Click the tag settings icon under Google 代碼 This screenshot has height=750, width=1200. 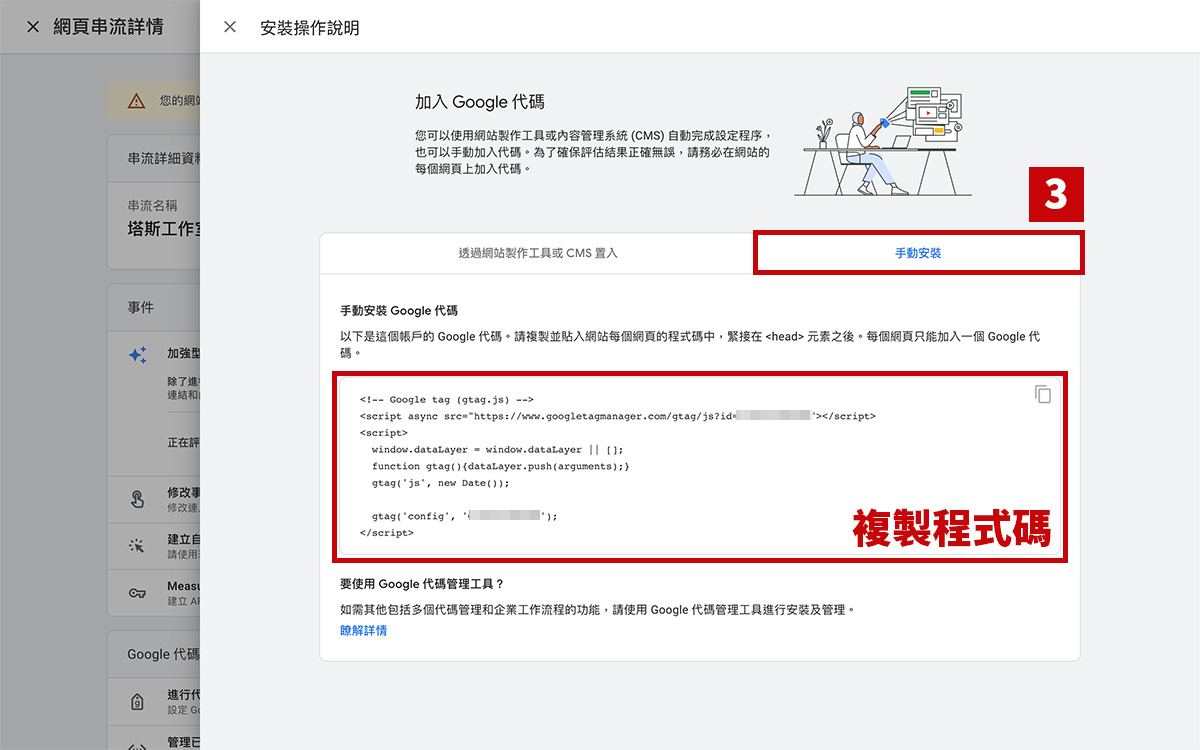point(137,702)
